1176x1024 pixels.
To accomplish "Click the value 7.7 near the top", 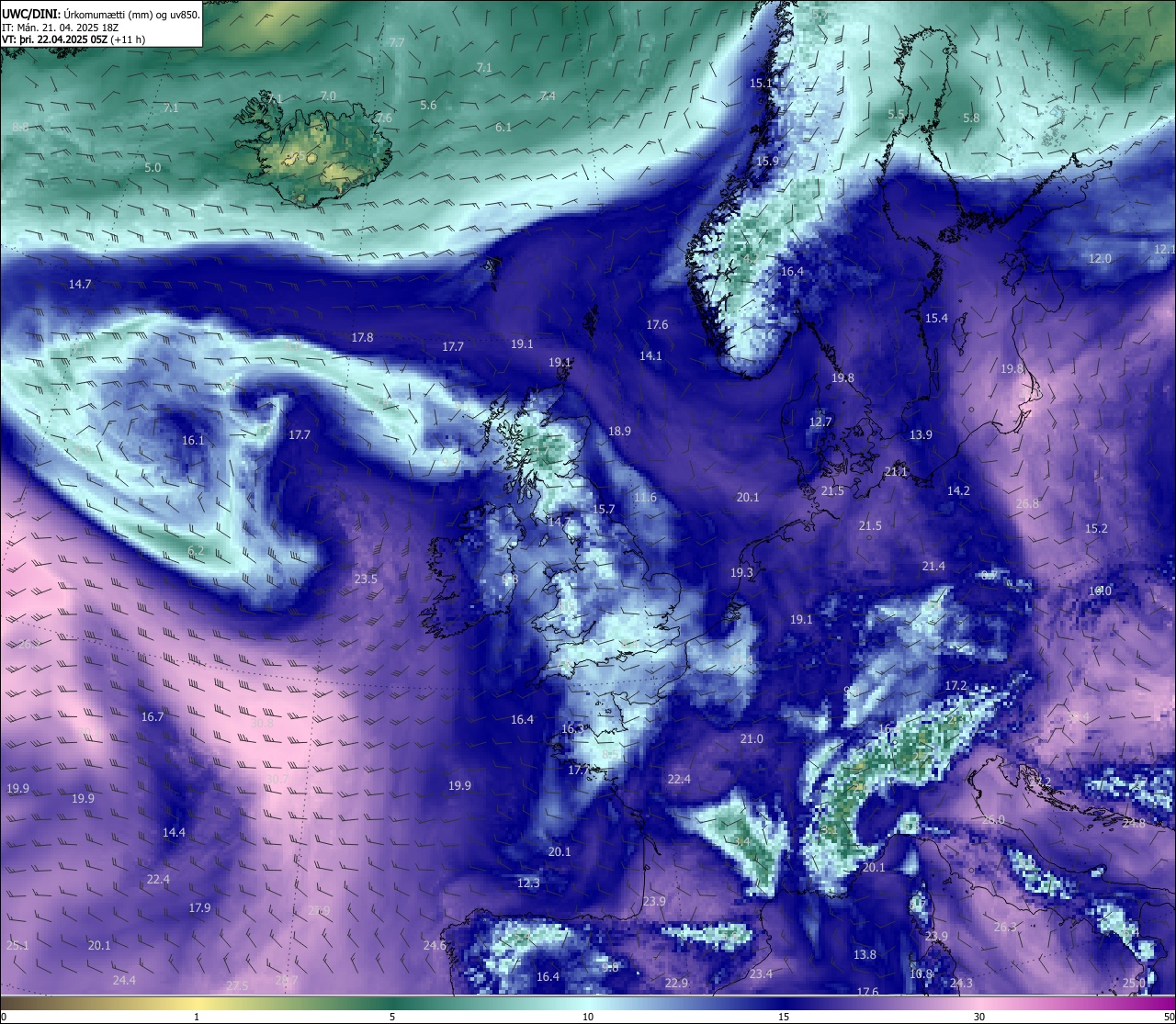I will click(397, 42).
